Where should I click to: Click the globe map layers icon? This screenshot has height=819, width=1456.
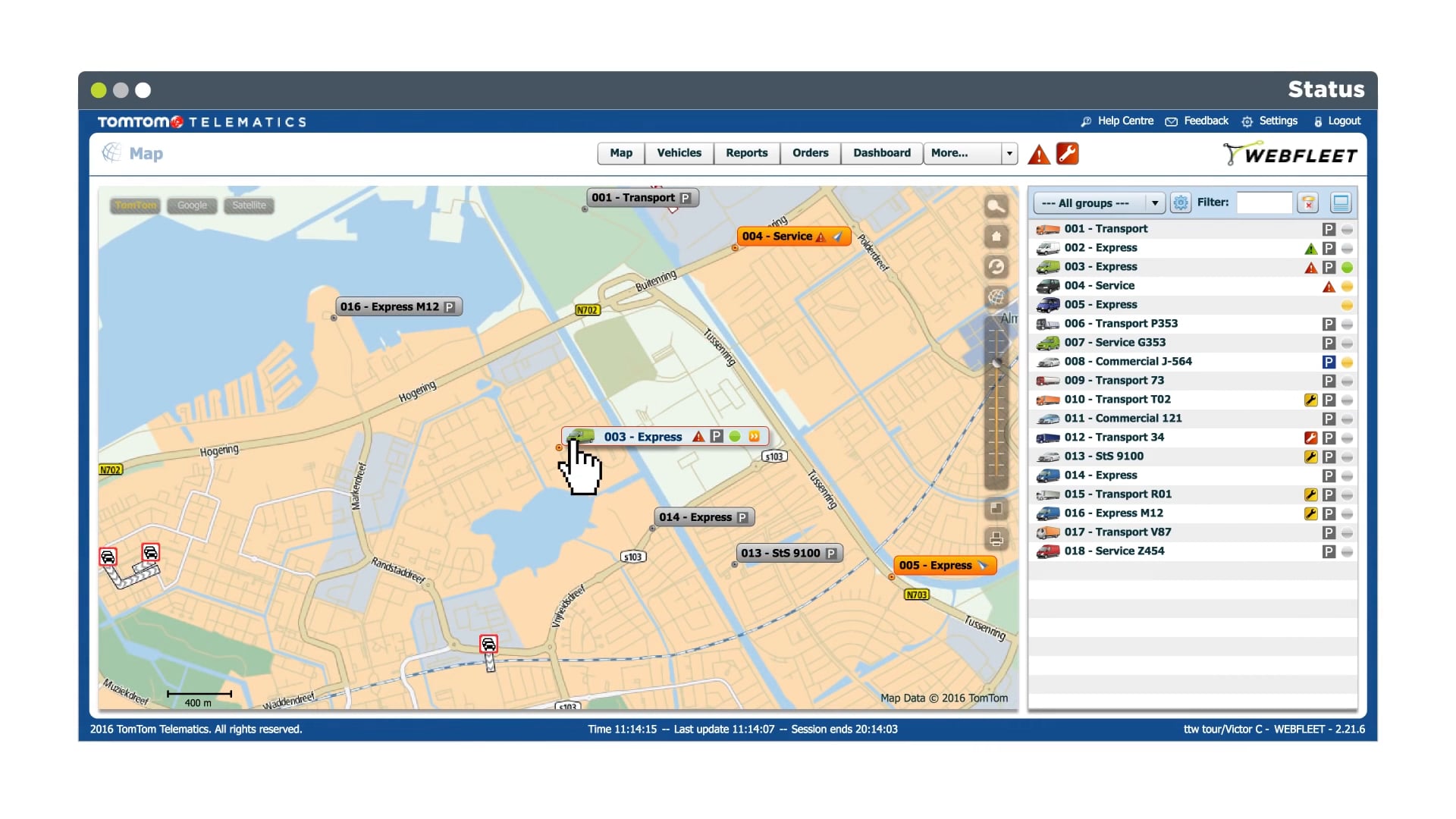pyautogui.click(x=996, y=297)
